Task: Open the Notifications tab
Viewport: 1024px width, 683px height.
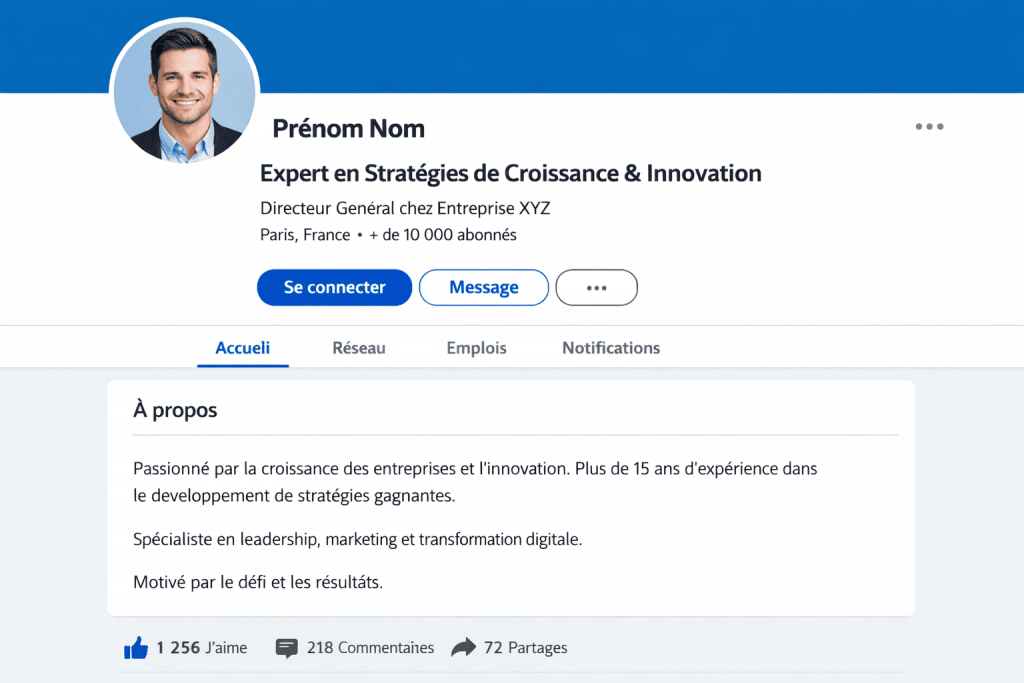Action: point(611,348)
